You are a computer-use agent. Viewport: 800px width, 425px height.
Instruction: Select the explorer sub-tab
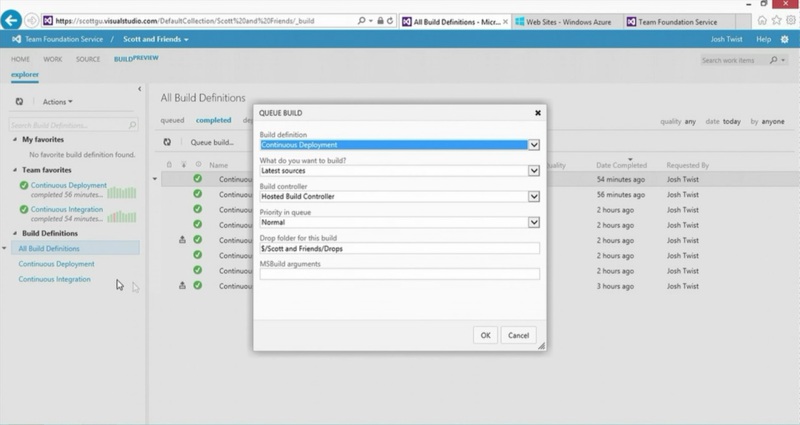[x=24, y=74]
